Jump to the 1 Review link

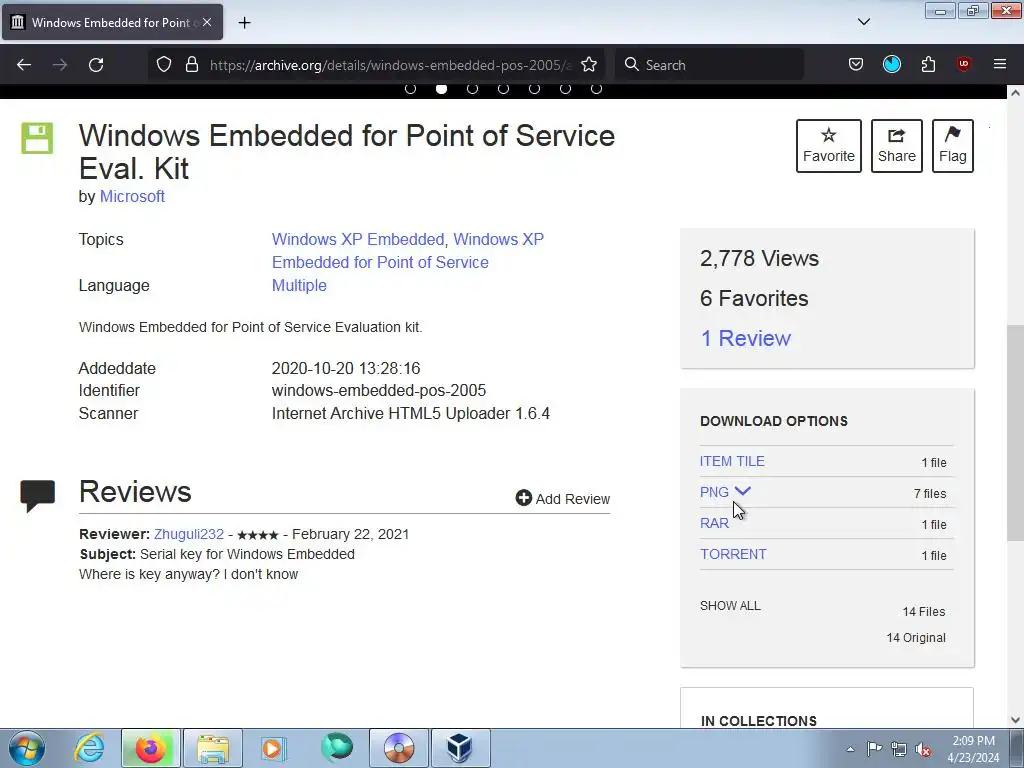pos(746,338)
